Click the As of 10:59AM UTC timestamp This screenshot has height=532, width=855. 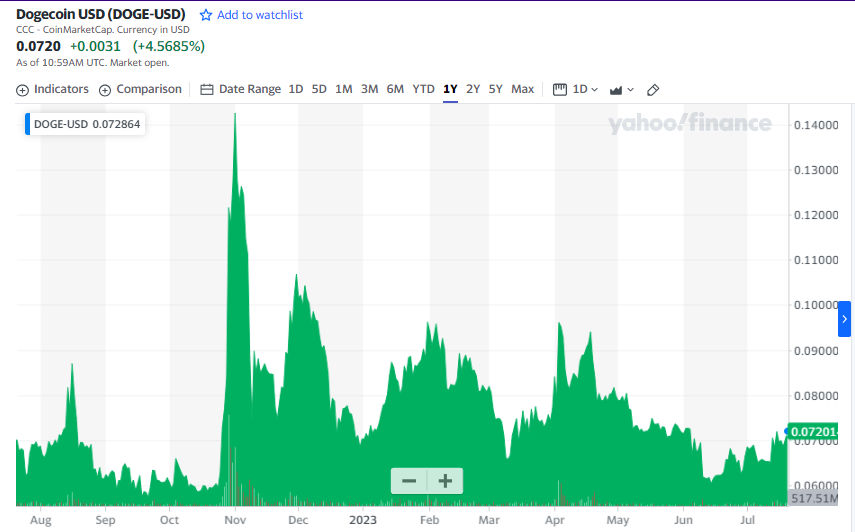click(93, 63)
